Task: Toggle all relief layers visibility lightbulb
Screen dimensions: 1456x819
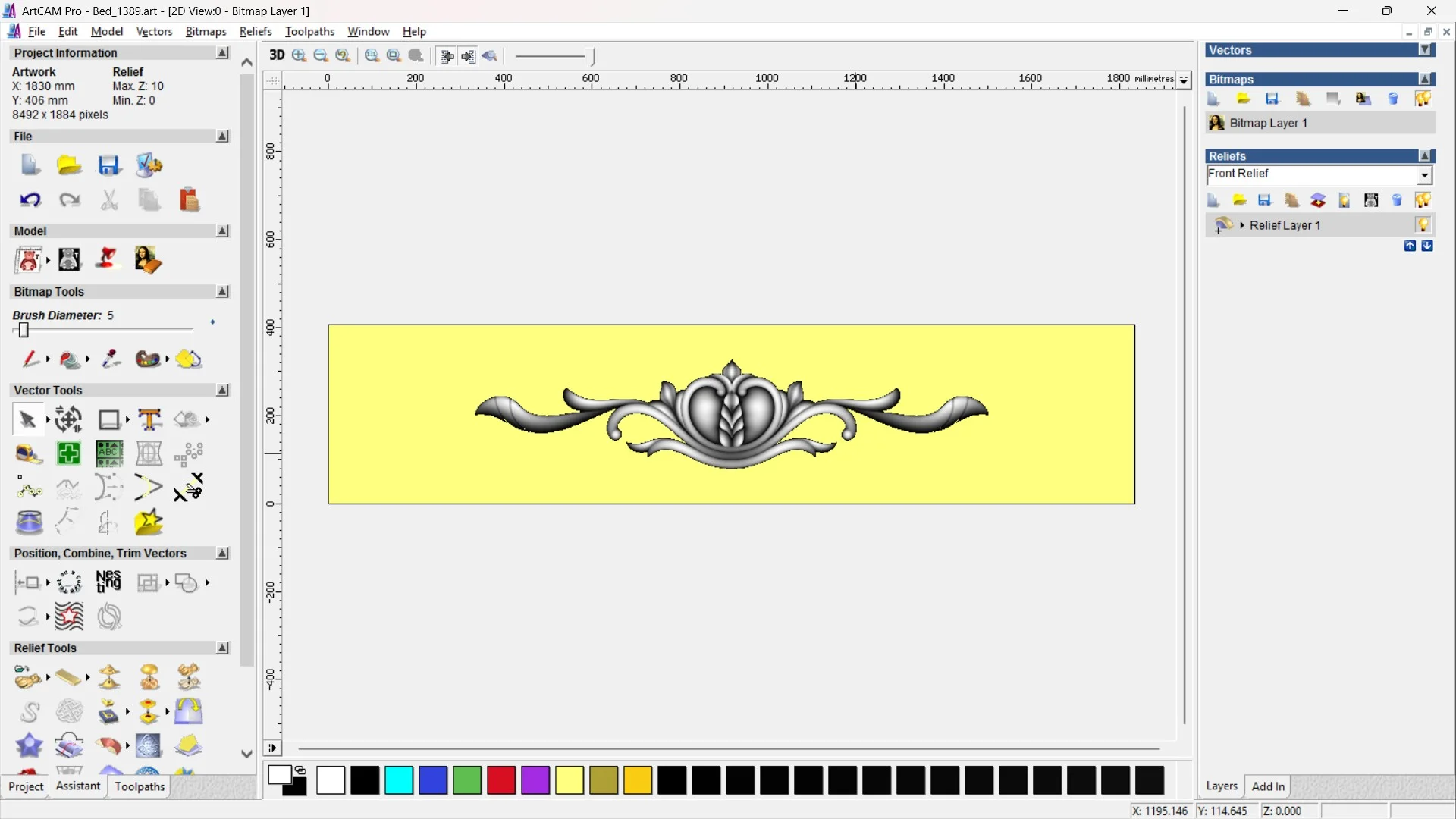Action: point(1423,200)
